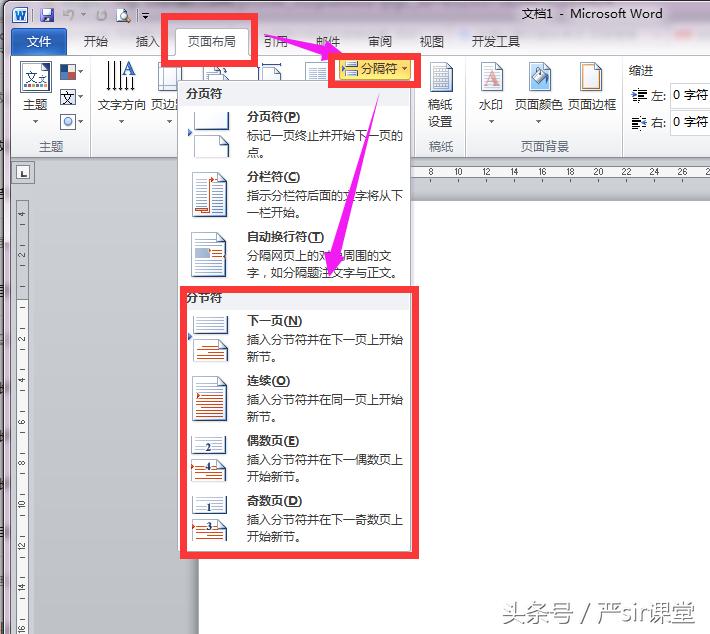Expand the 文字方向 dropdown arrow
The height and width of the screenshot is (634, 710).
pyautogui.click(x=121, y=121)
